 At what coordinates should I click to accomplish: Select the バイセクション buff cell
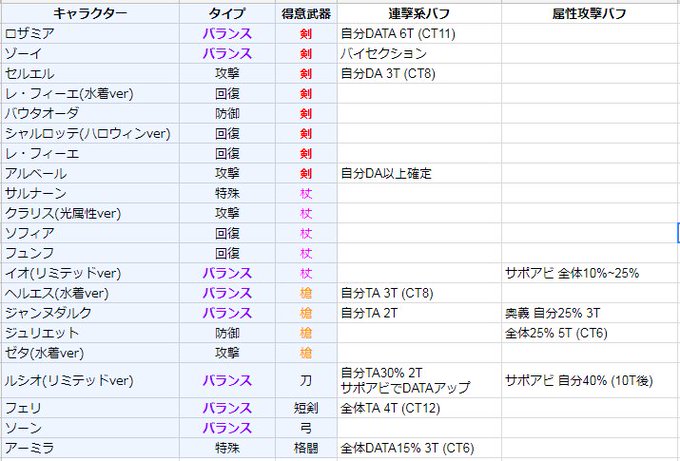419,53
